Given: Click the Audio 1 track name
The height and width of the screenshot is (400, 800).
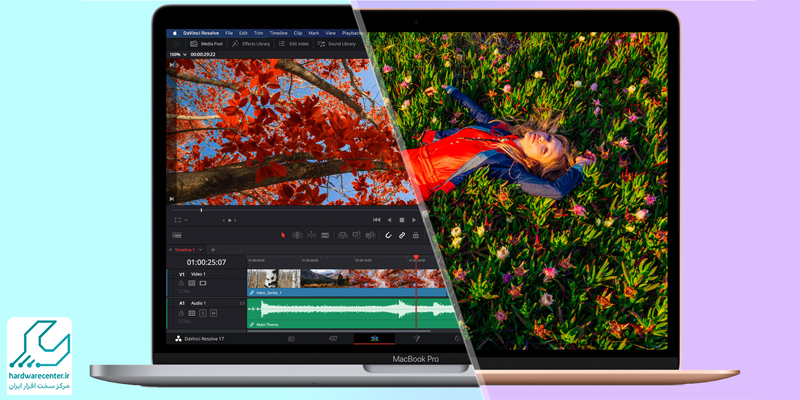Looking at the screenshot, I should click(198, 303).
